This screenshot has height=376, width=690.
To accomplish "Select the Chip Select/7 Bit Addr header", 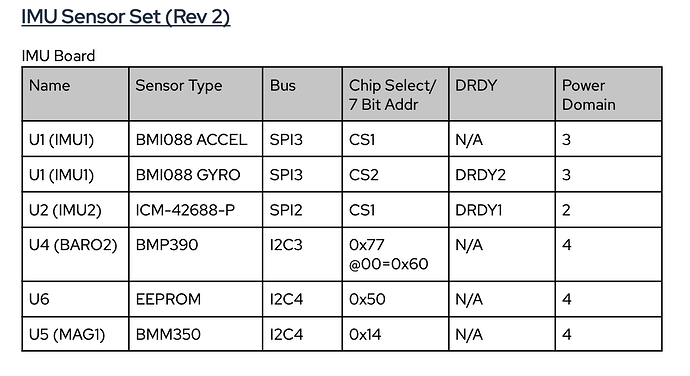I will 396,94.
